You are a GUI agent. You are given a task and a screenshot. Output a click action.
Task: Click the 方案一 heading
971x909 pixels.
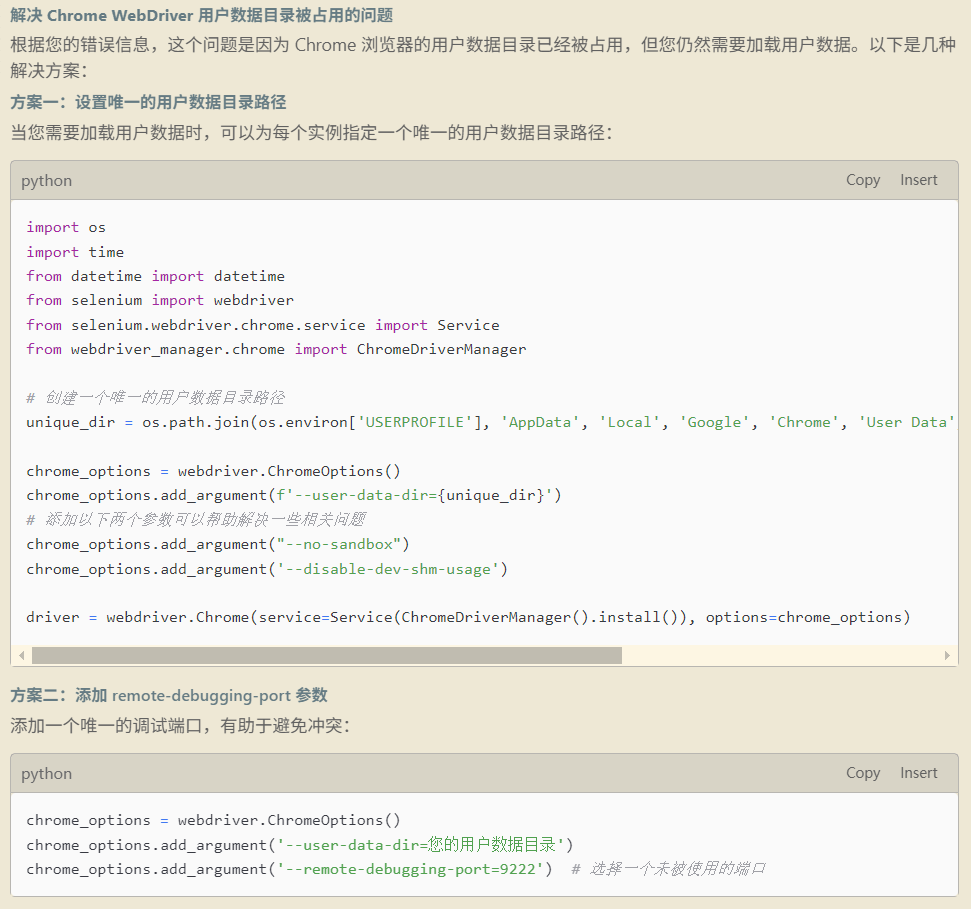click(x=148, y=102)
